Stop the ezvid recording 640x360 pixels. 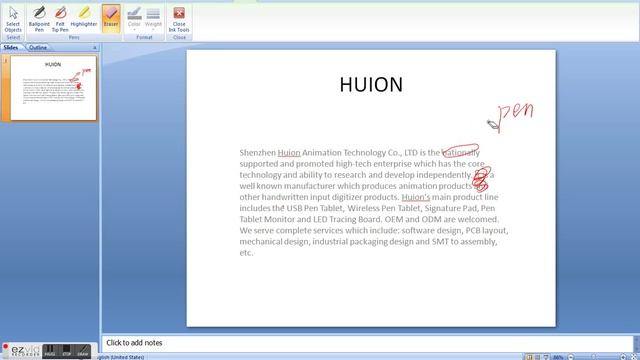point(67,351)
